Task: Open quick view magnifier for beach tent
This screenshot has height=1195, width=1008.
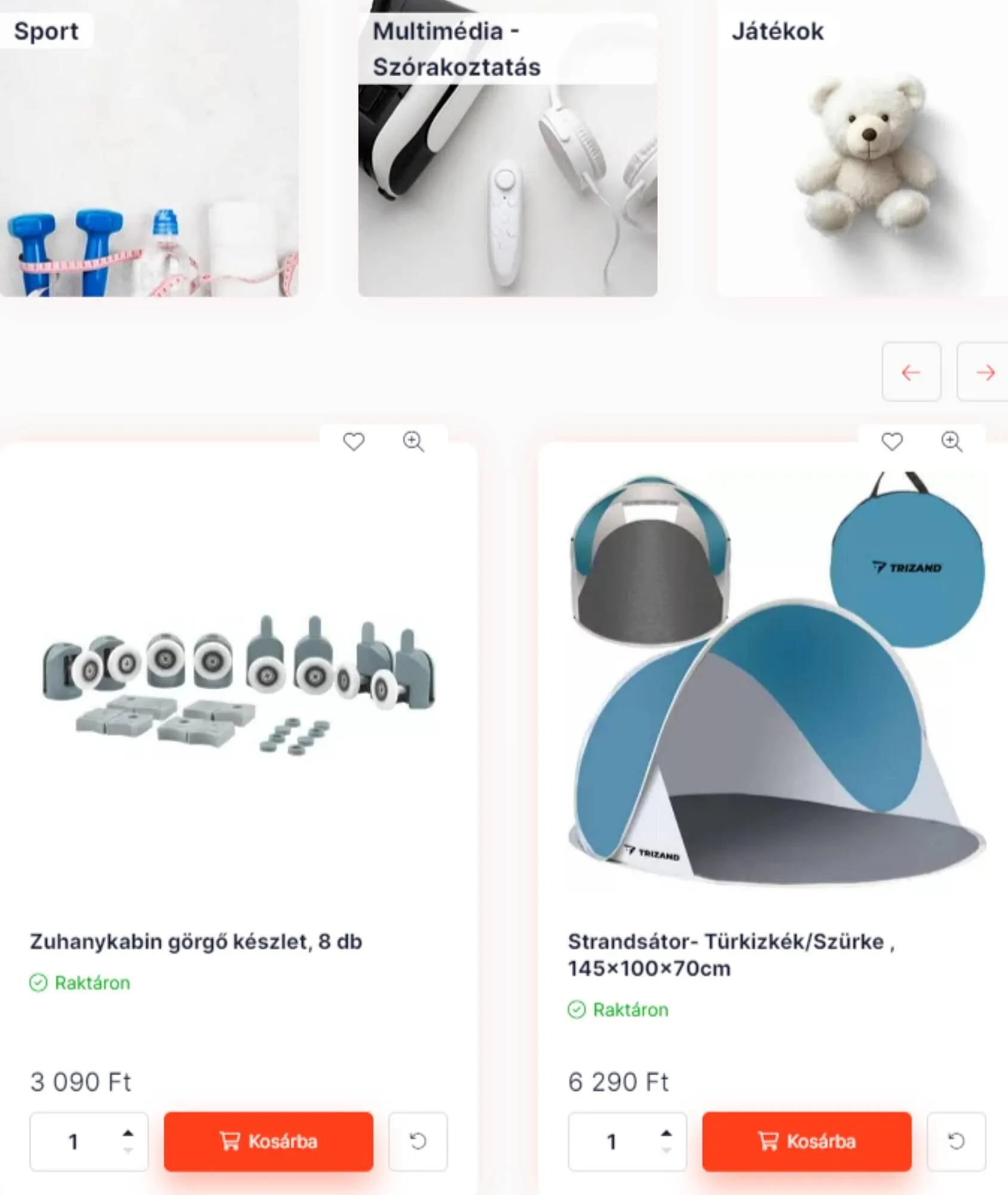Action: pos(952,442)
